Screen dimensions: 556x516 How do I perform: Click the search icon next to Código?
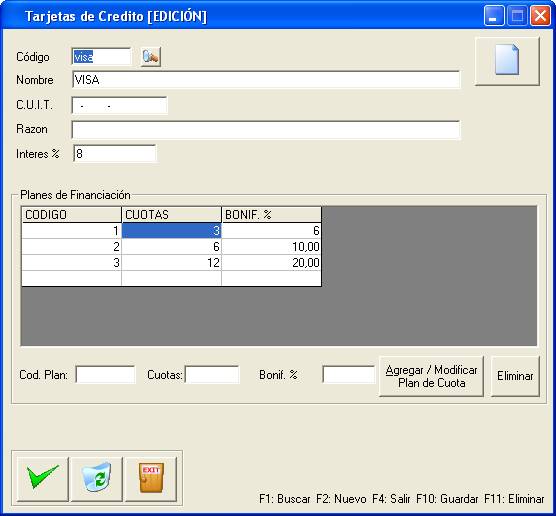coord(151,57)
